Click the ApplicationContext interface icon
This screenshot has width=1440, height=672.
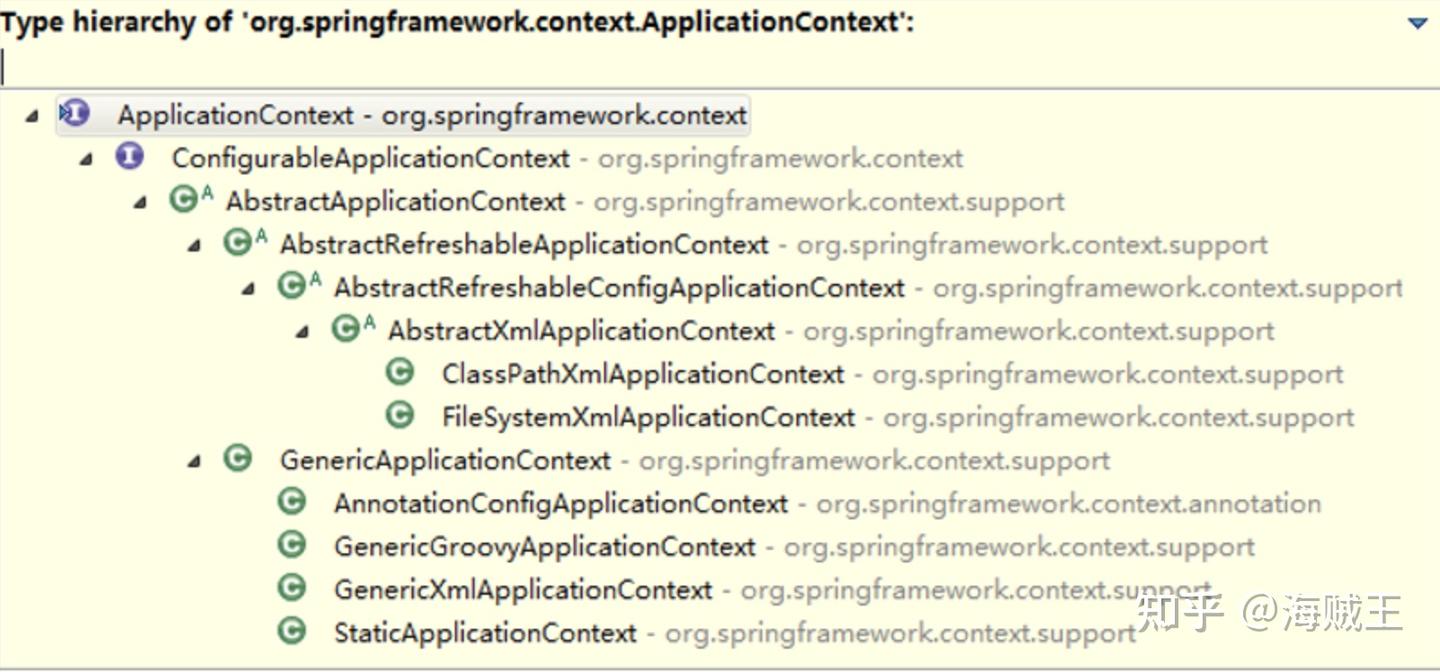point(76,114)
